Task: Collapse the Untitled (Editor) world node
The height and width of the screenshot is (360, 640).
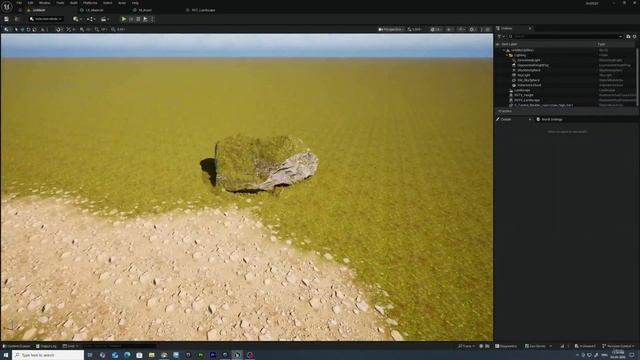Action: click(x=504, y=50)
